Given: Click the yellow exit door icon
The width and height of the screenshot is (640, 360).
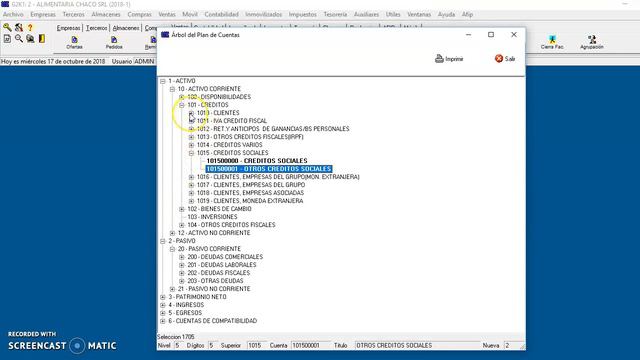Looking at the screenshot, I should pyautogui.click(x=42, y=39).
